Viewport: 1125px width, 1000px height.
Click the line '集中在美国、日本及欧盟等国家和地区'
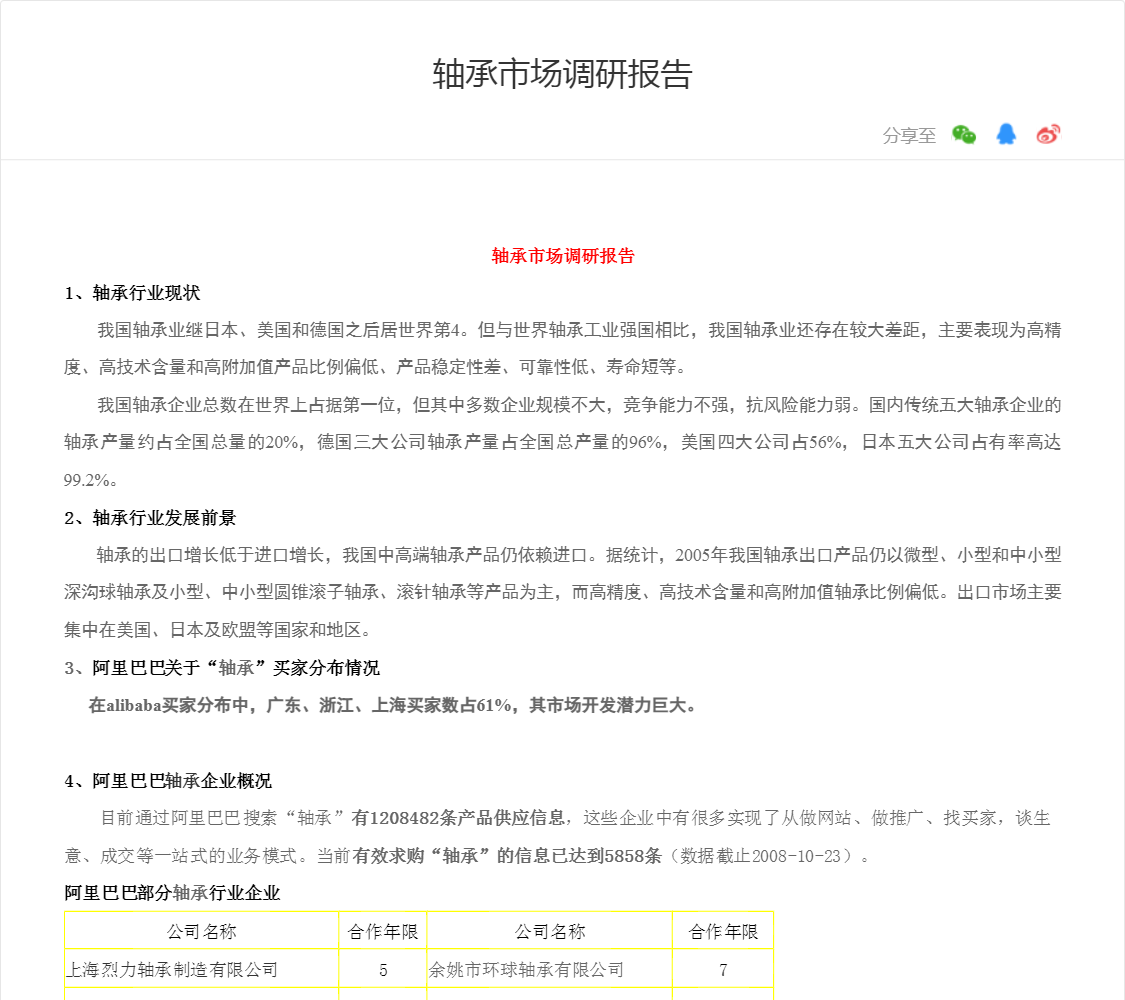tap(217, 630)
